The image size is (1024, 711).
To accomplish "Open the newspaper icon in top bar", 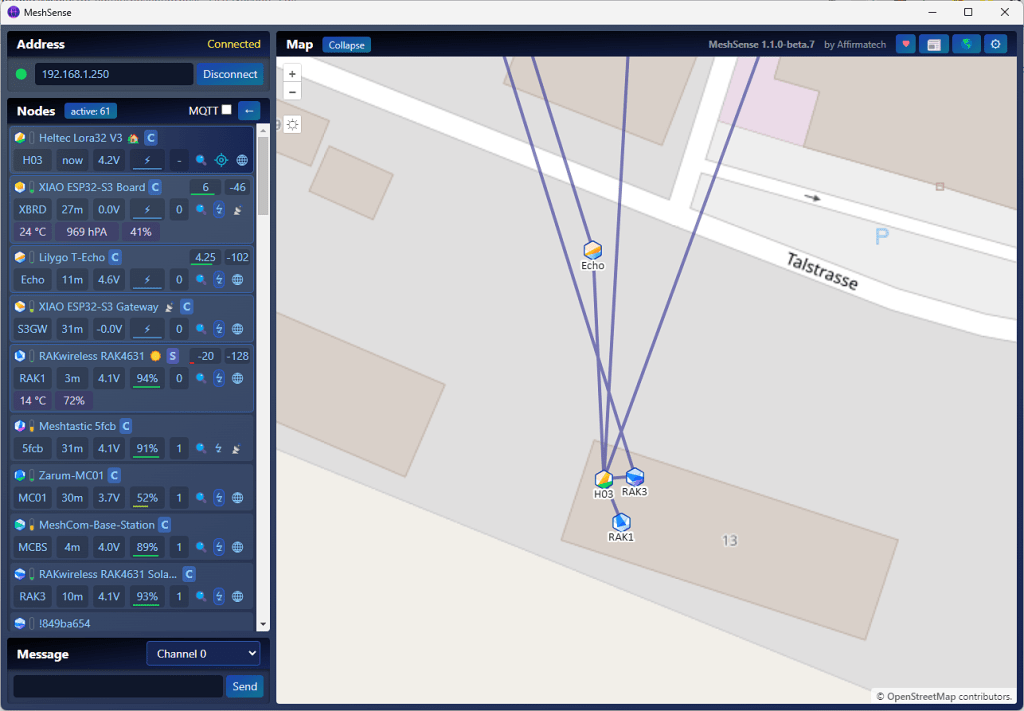I will pyautogui.click(x=934, y=44).
